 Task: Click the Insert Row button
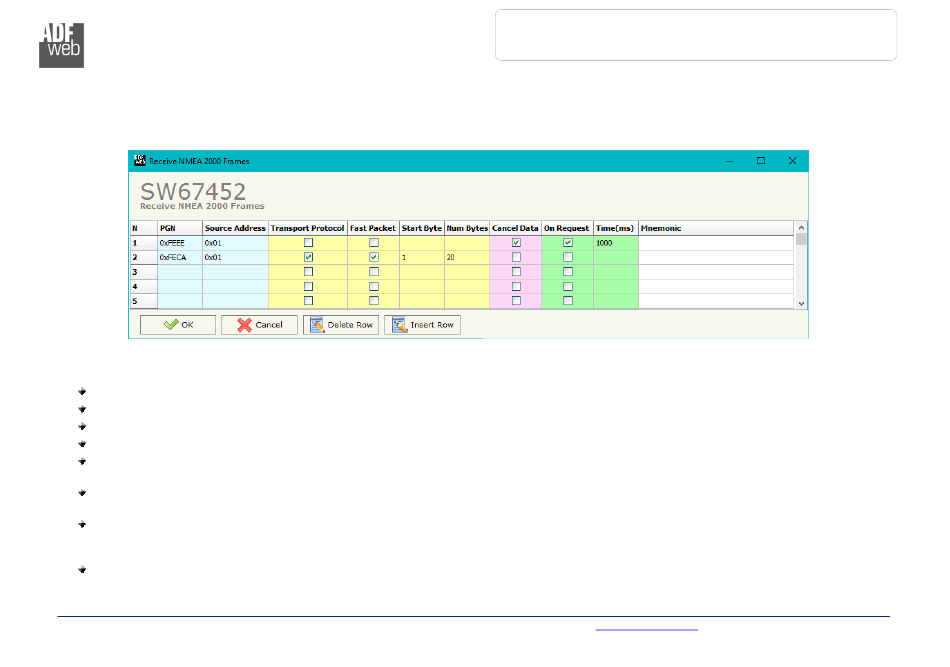(422, 325)
